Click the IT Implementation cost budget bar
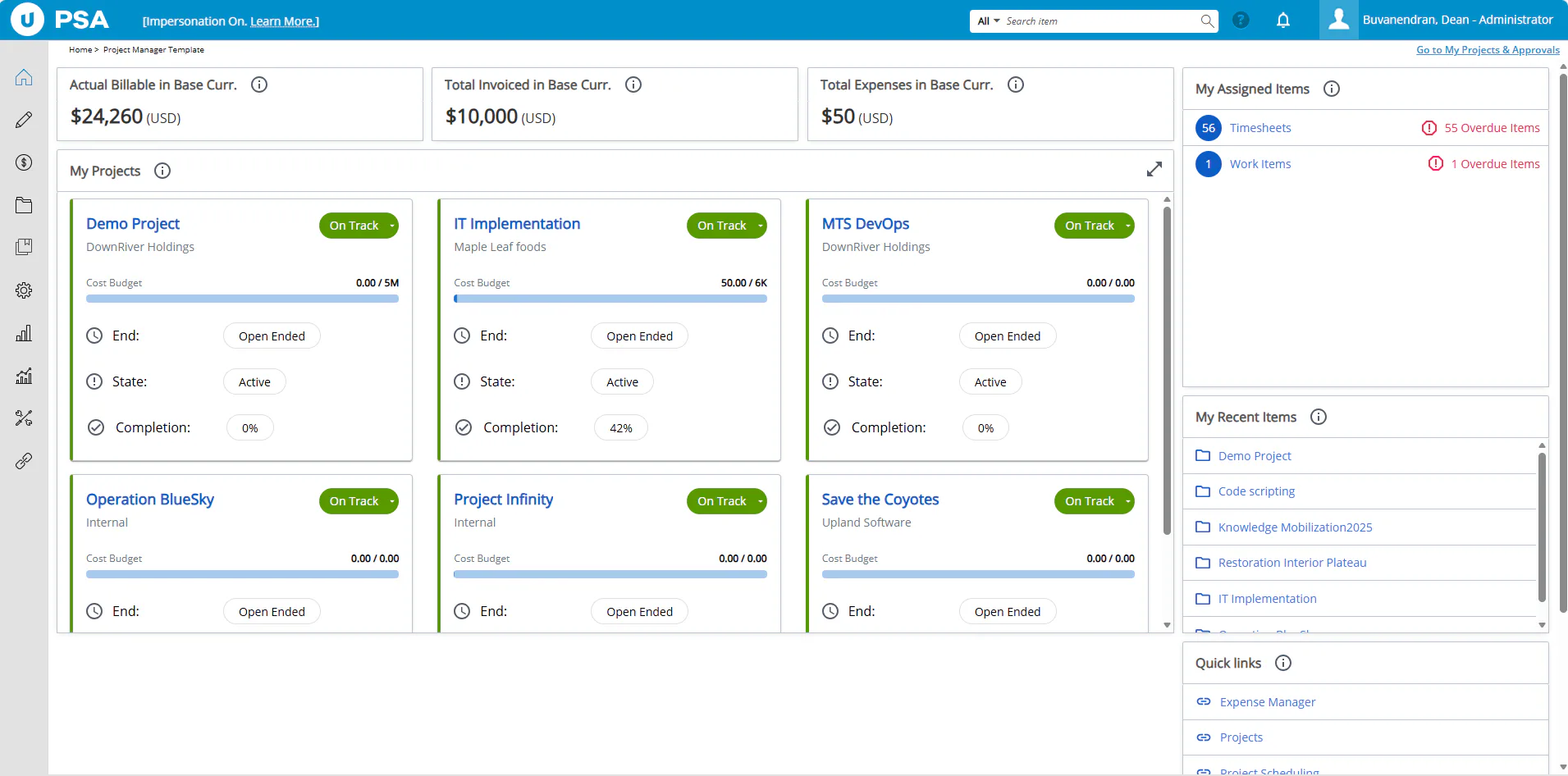The image size is (1568, 776). click(610, 299)
